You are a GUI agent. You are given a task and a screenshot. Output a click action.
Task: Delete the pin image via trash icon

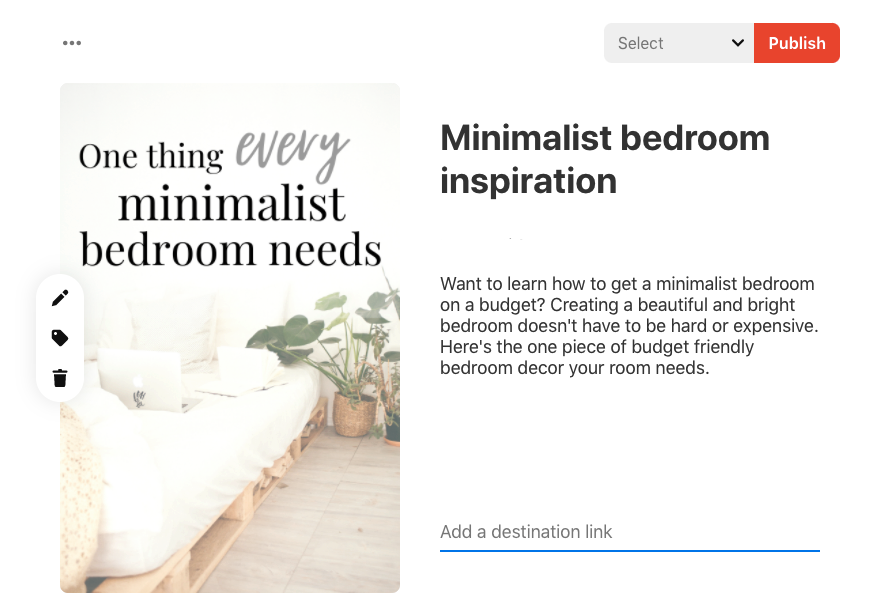[x=60, y=378]
